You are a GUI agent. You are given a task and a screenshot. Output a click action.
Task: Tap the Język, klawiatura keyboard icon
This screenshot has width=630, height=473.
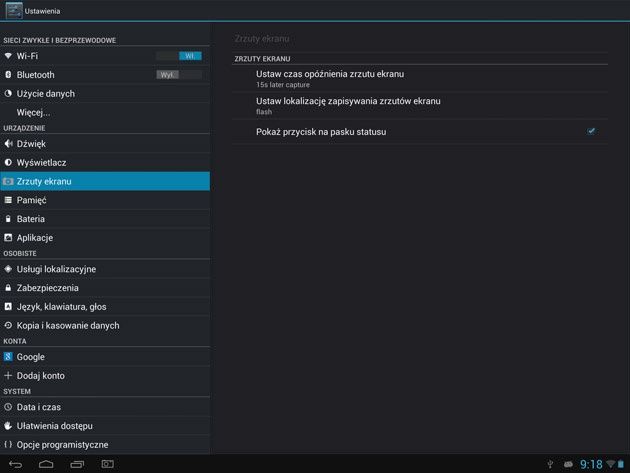pos(8,307)
